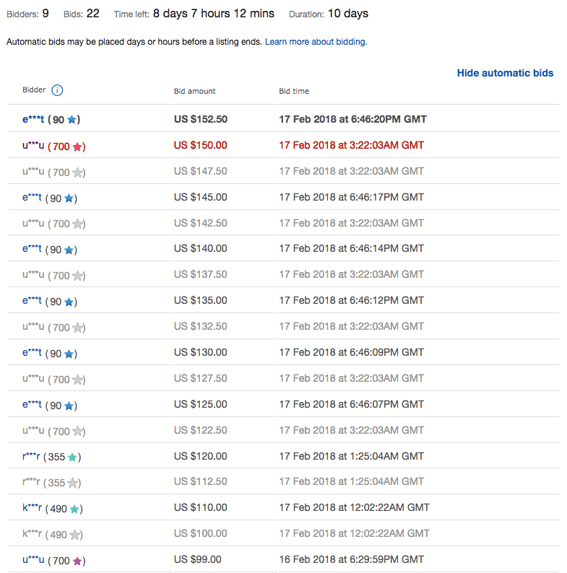Image resolution: width=567 pixels, height=573 pixels.
Task: Click the blue star in the US $125.00 row
Action: (69, 406)
